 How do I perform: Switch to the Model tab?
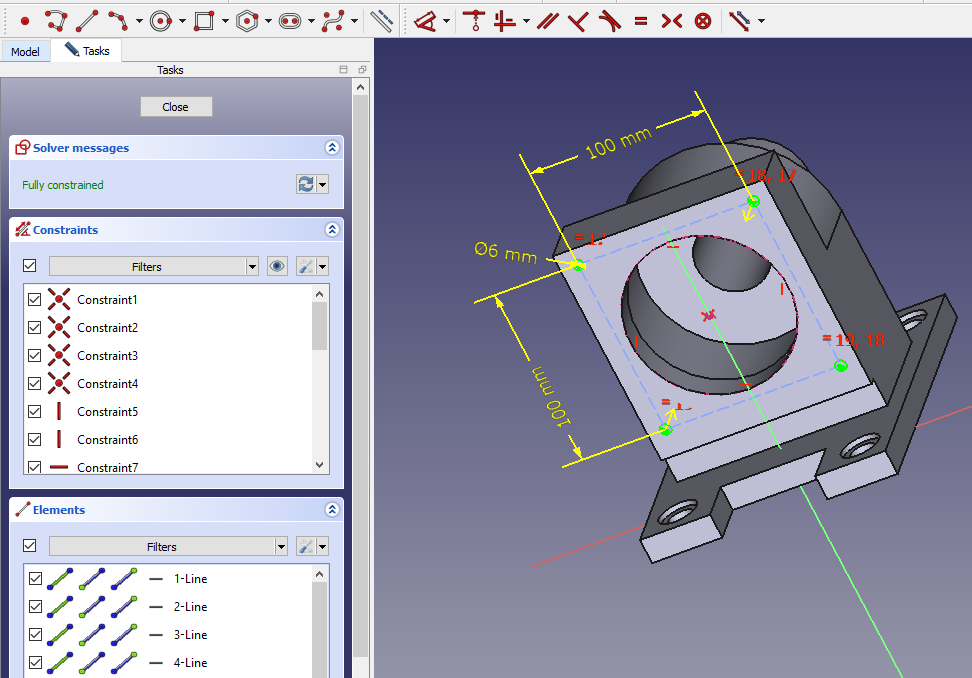click(x=25, y=51)
